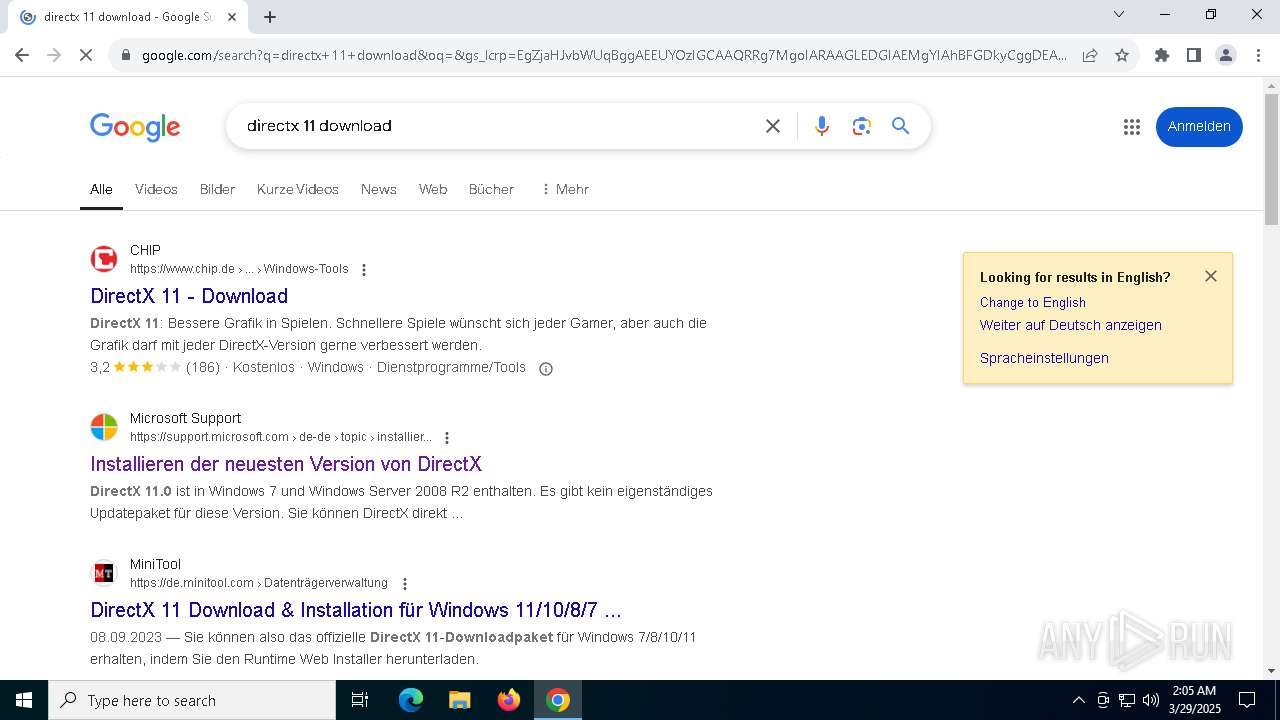Click the chip.de Windows-Tools breadcrumb URL
This screenshot has height=720, width=1280.
239,269
